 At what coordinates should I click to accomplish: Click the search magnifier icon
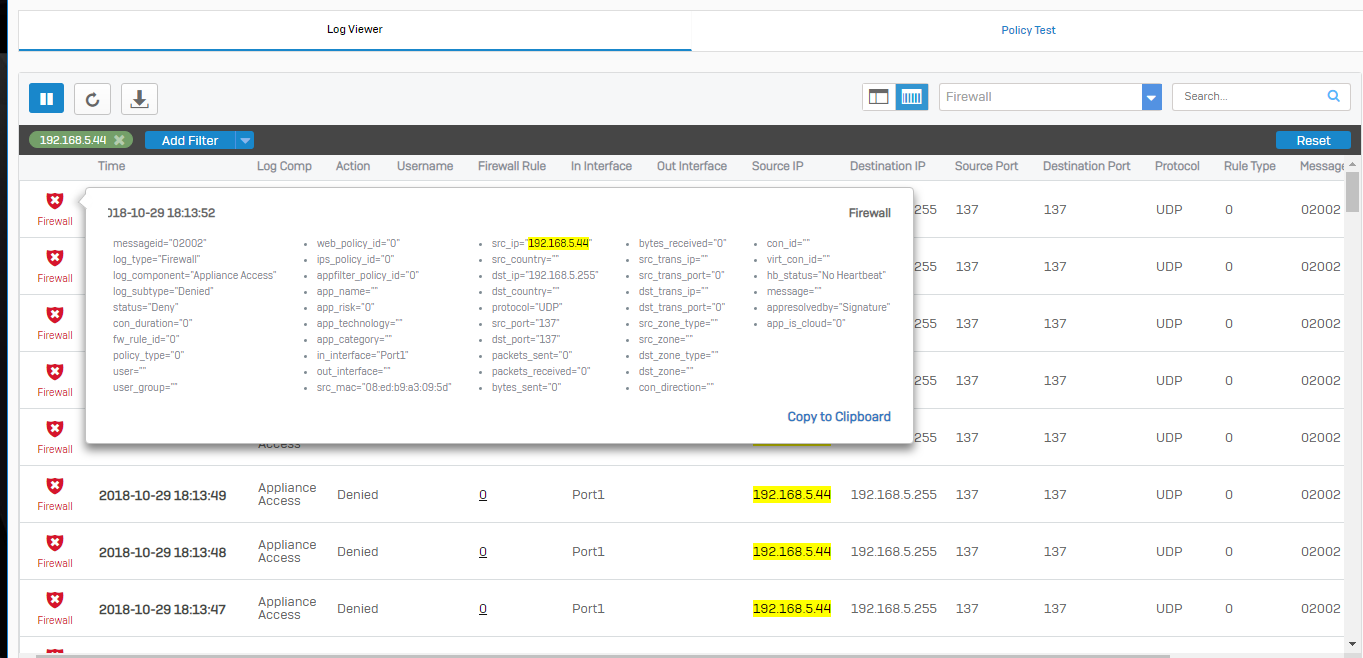tap(1333, 96)
